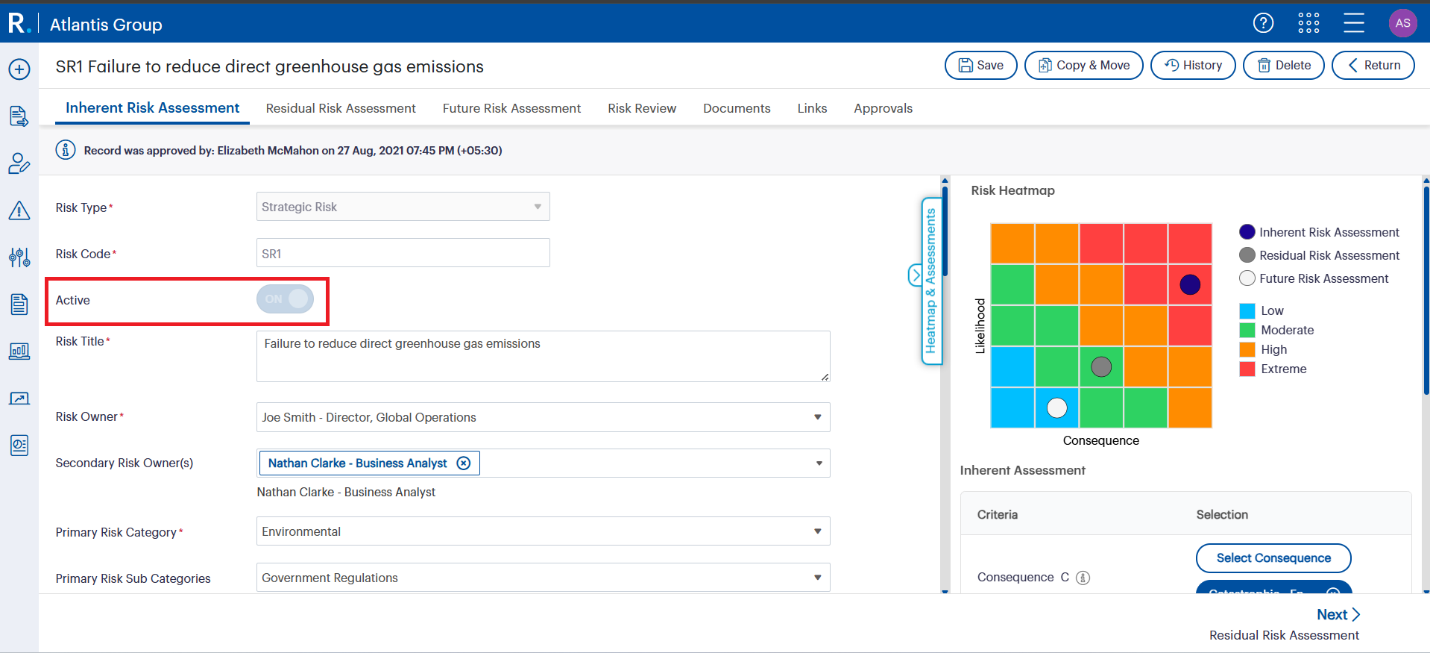Screen dimensions: 1430x653
Task: Click info icon next to Consequence C
Action: [1082, 578]
